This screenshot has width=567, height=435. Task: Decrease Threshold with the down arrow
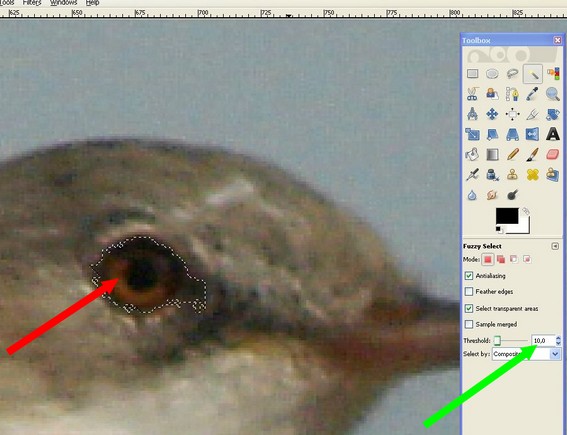coord(558,343)
